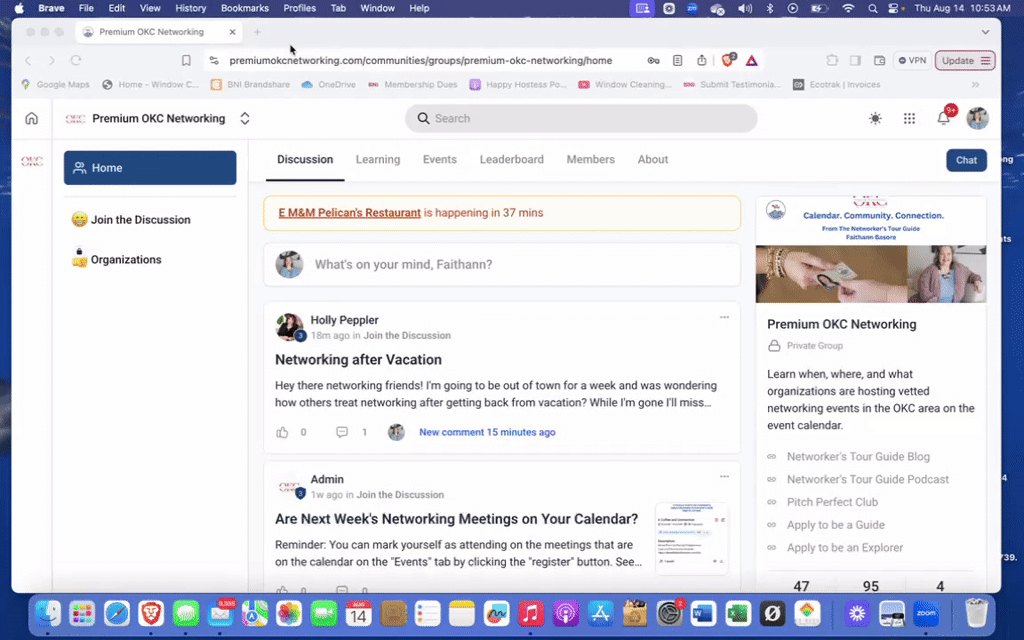Switch to the Leaderboard tab
The image size is (1024, 640).
[x=511, y=159]
